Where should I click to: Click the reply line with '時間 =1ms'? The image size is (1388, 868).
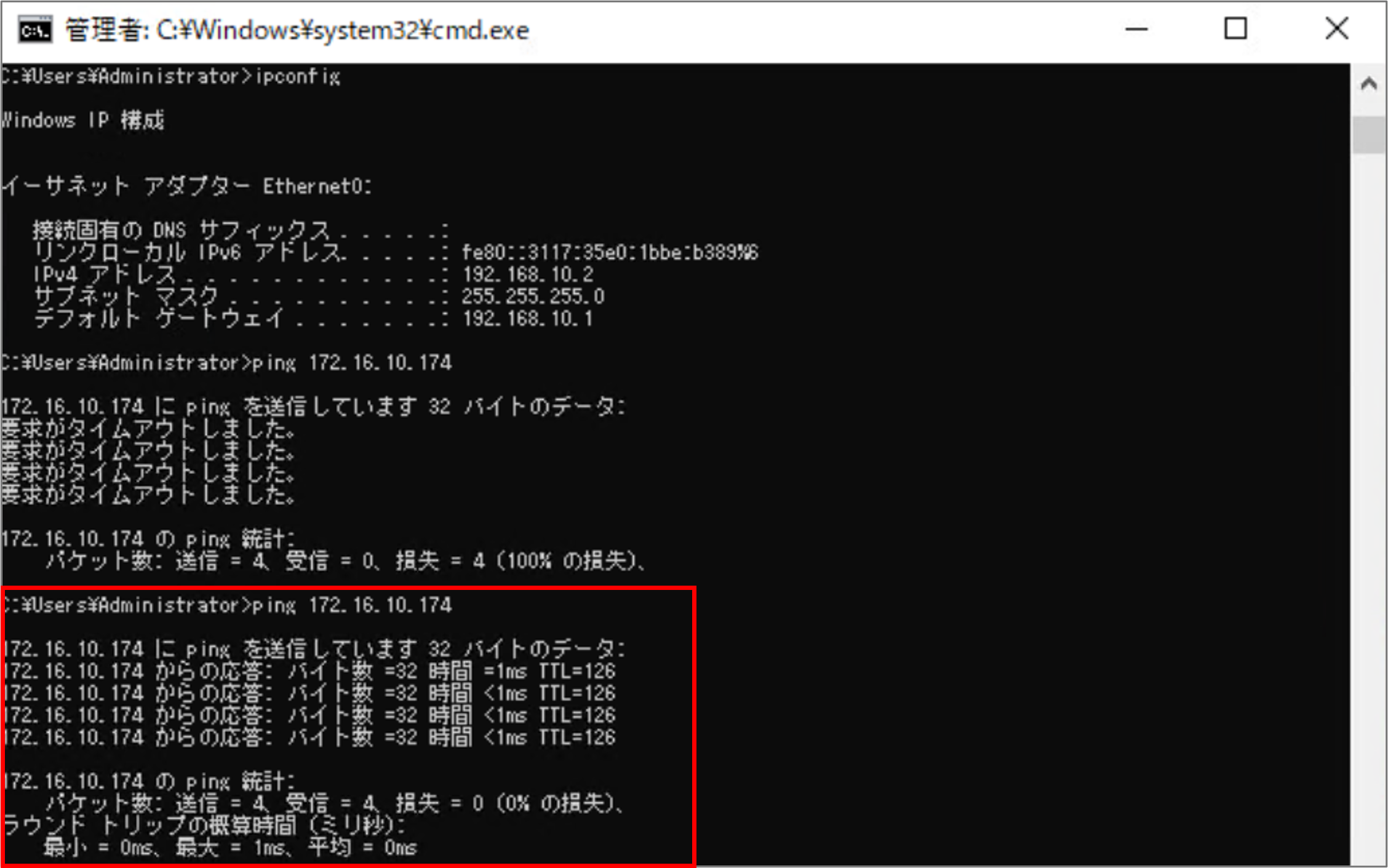pos(309,671)
